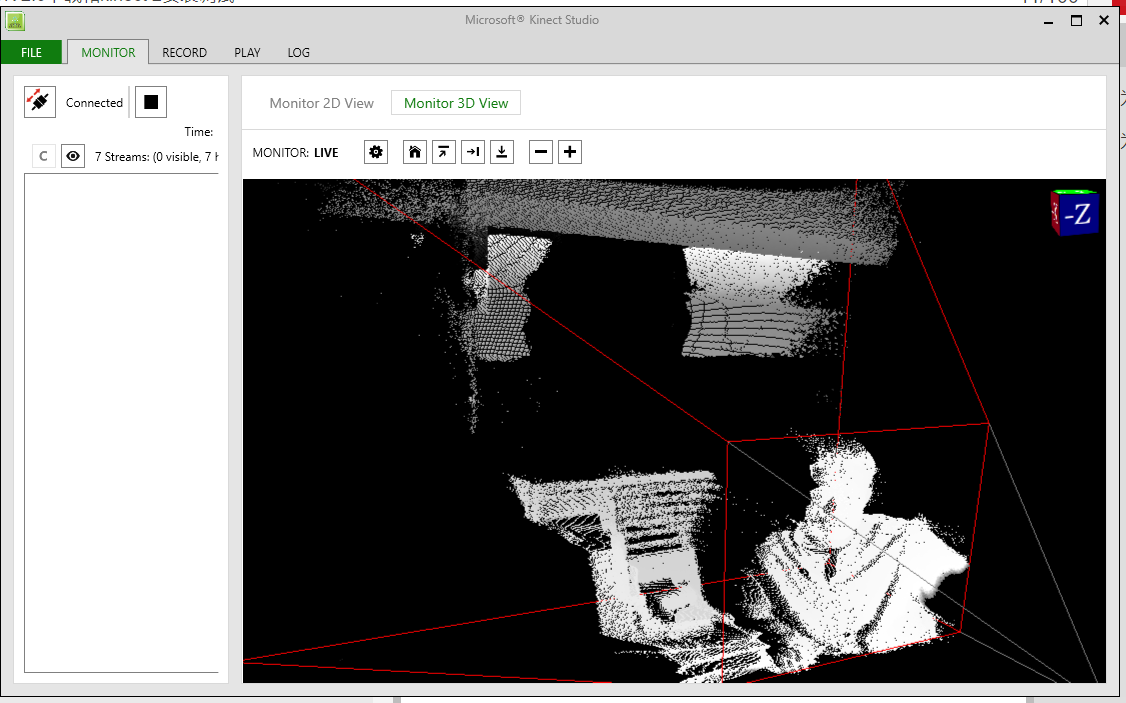The image size is (1126, 703).
Task: Stop monitoring with the square icon
Action: 151,101
